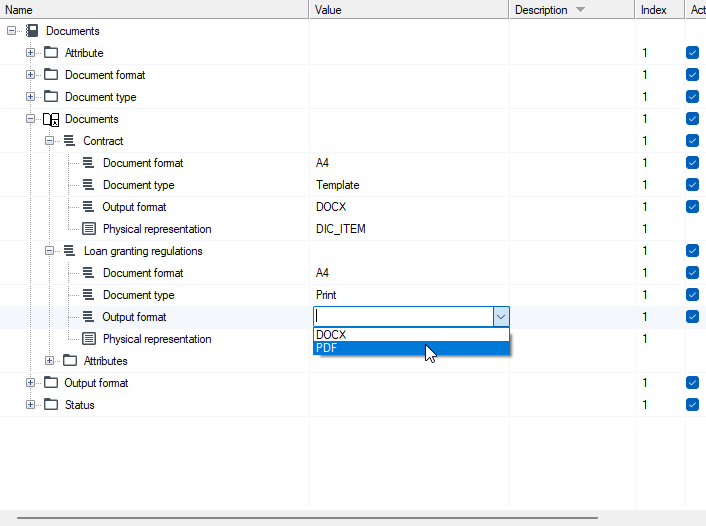Image resolution: width=706 pixels, height=526 pixels.
Task: Toggle Active checkbox for Loan granting regulations
Action: [x=692, y=250]
